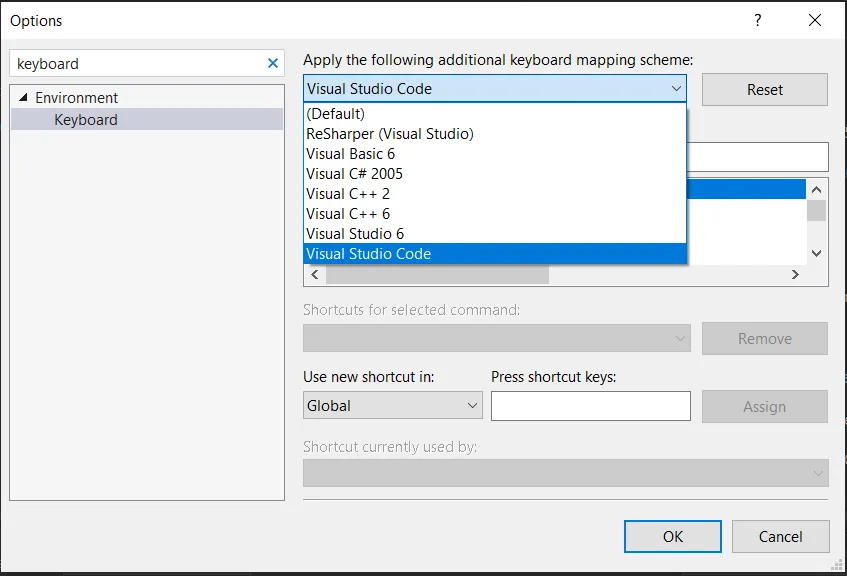847x576 pixels.
Task: Click the horizontal scrollbar left arrow
Action: tap(313, 275)
